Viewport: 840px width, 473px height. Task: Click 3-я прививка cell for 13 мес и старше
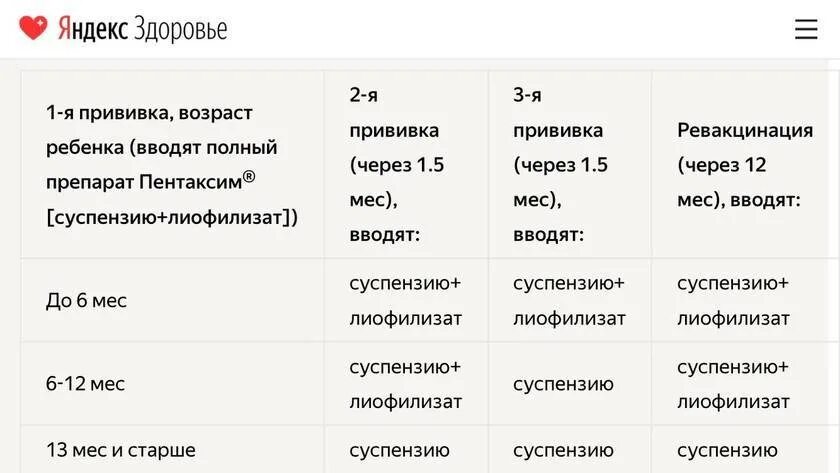[x=570, y=449]
